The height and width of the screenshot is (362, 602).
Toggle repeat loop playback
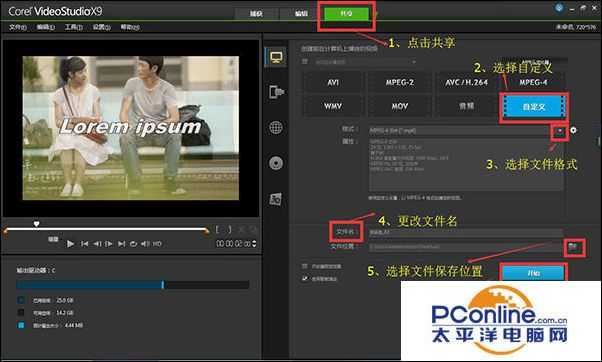[133, 244]
